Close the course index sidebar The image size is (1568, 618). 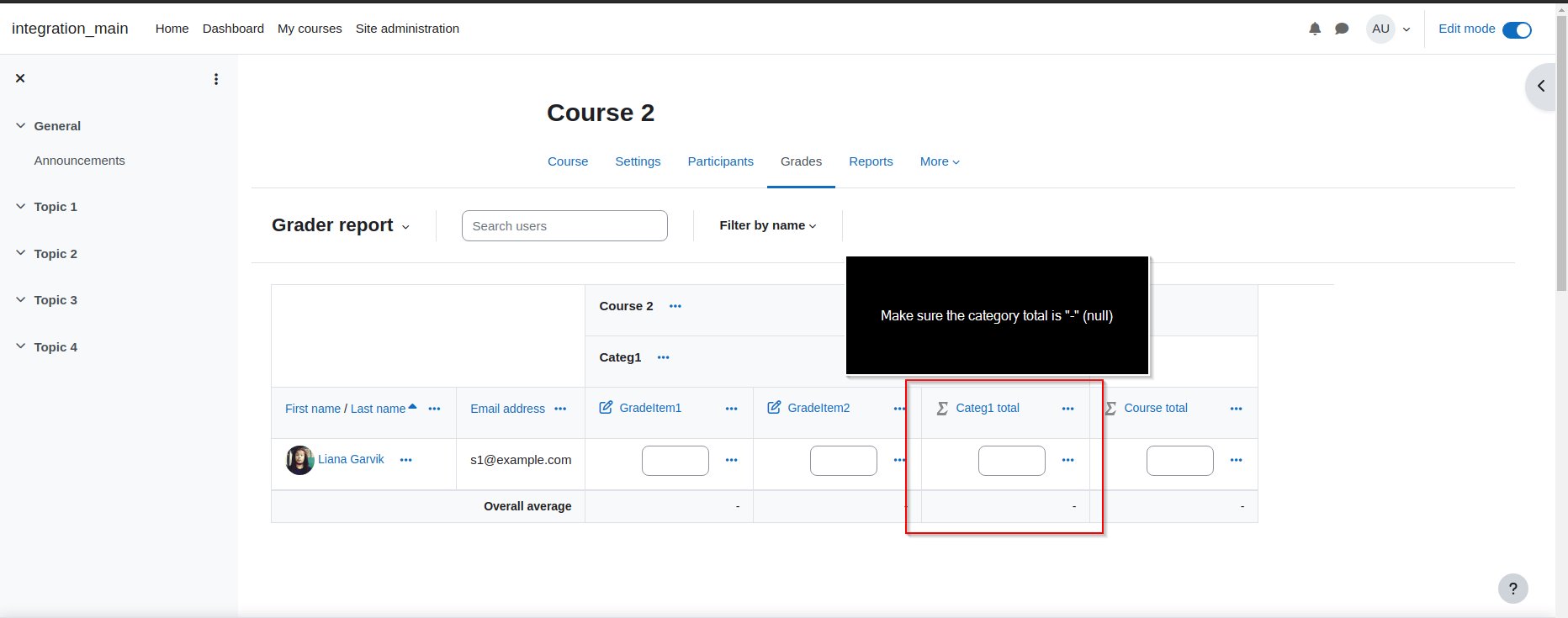tap(20, 78)
